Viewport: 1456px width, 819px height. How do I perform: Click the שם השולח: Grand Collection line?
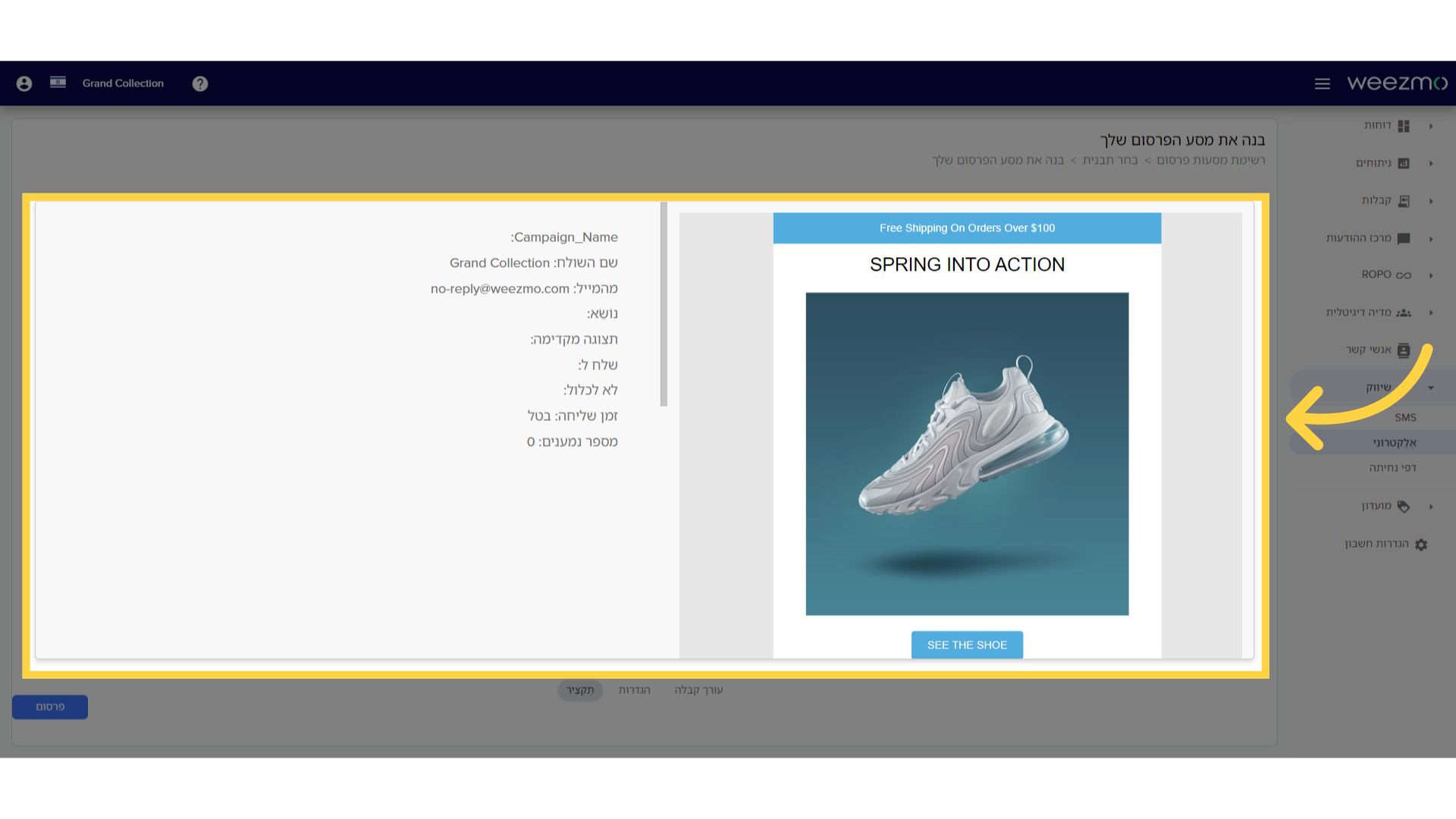coord(534,263)
